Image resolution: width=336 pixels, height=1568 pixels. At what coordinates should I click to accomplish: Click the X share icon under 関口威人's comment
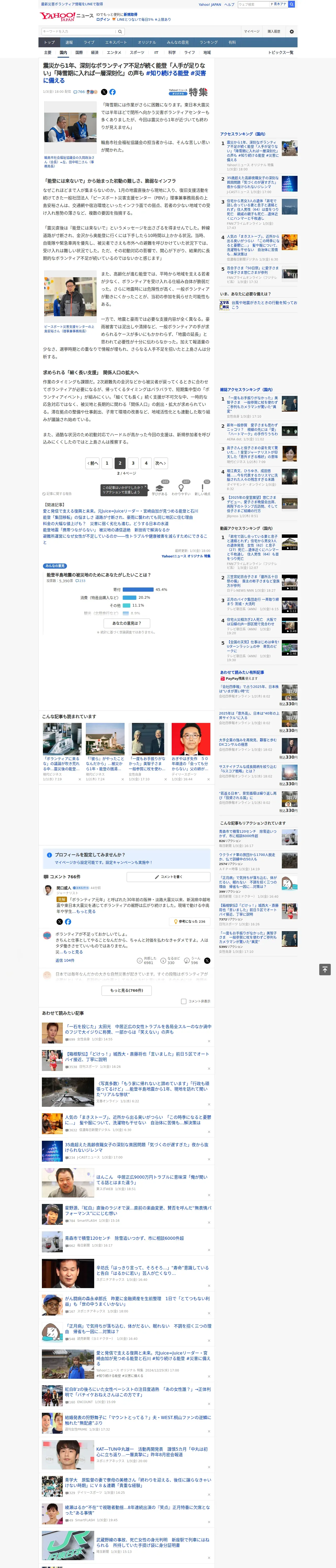(x=59, y=921)
